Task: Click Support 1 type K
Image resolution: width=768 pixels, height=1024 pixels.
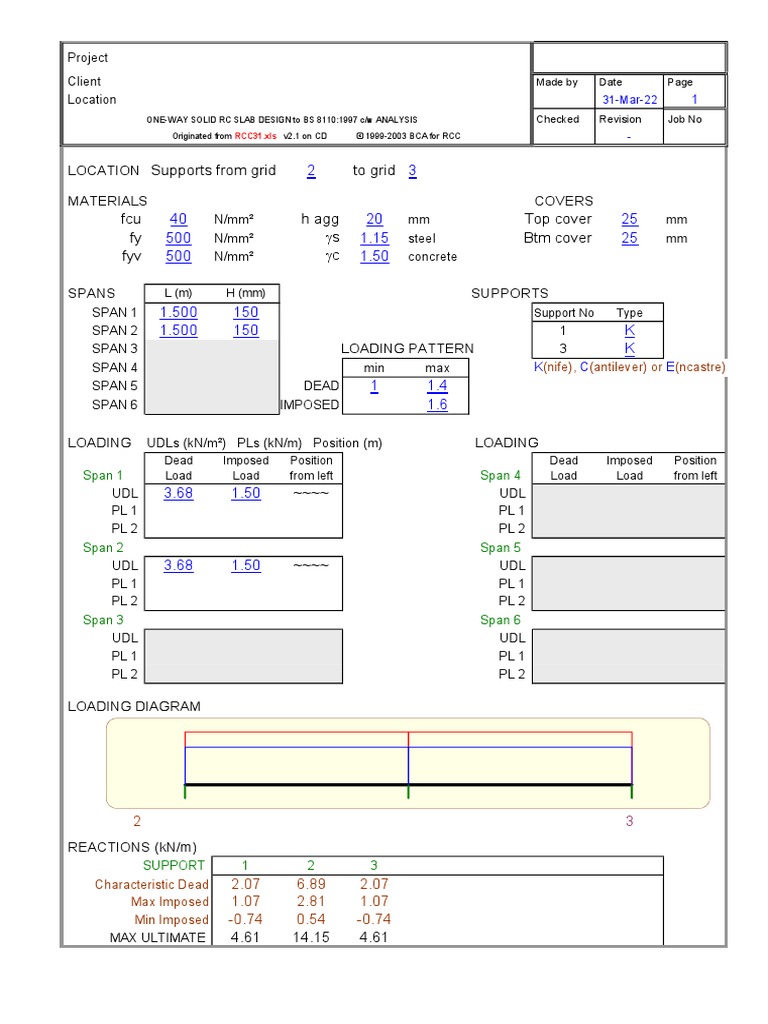Action: click(630, 330)
